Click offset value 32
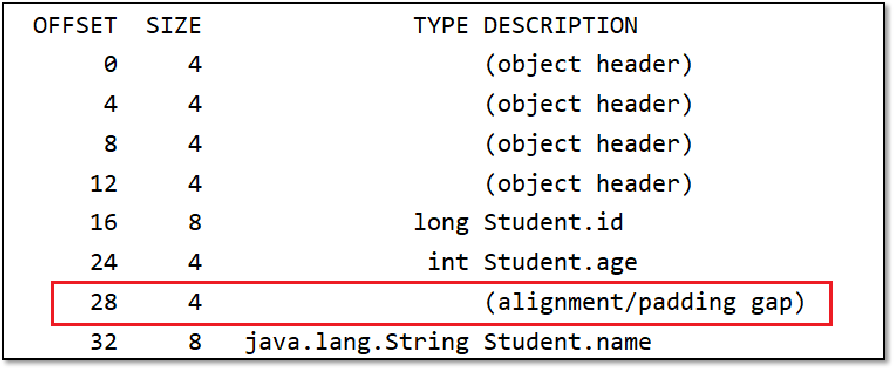894x369 pixels. pos(103,342)
